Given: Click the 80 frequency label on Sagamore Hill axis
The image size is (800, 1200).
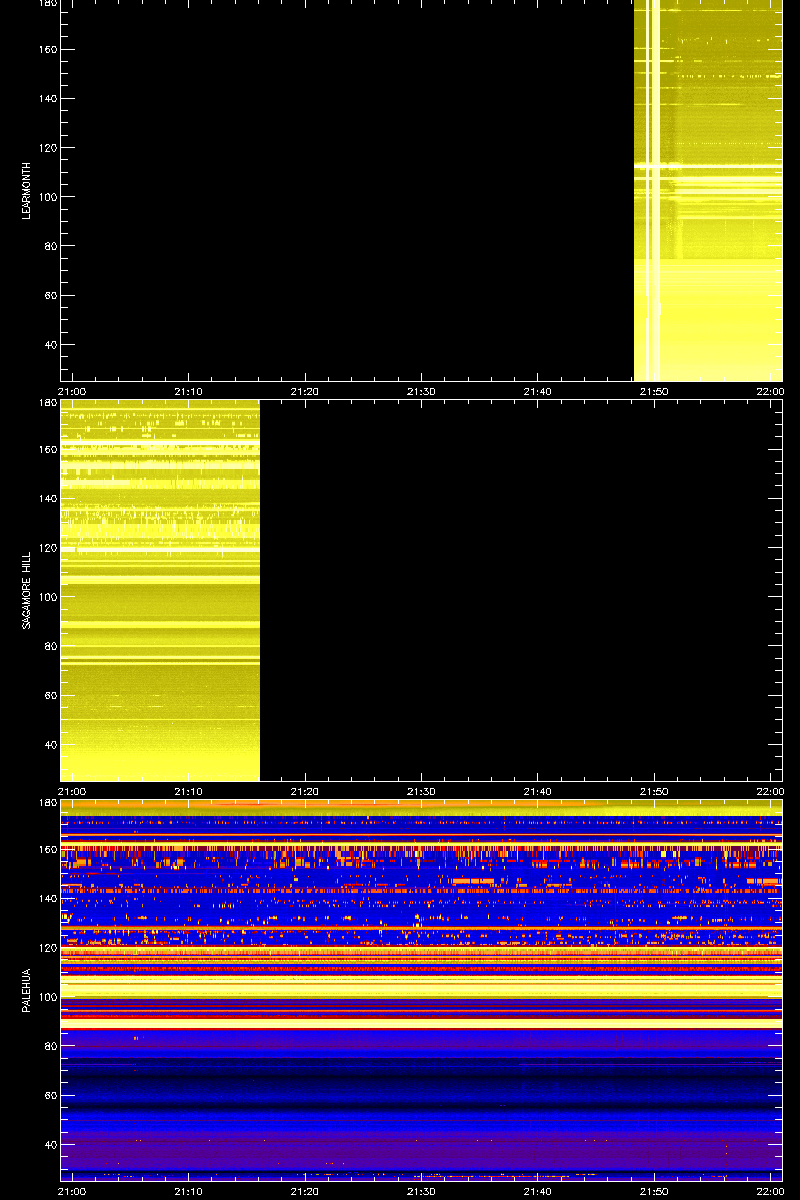Looking at the screenshot, I should [x=50, y=646].
